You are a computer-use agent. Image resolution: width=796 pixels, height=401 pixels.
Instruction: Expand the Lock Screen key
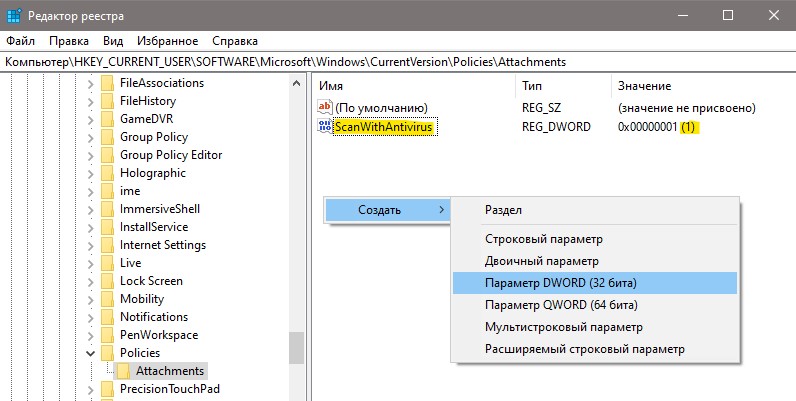point(91,282)
